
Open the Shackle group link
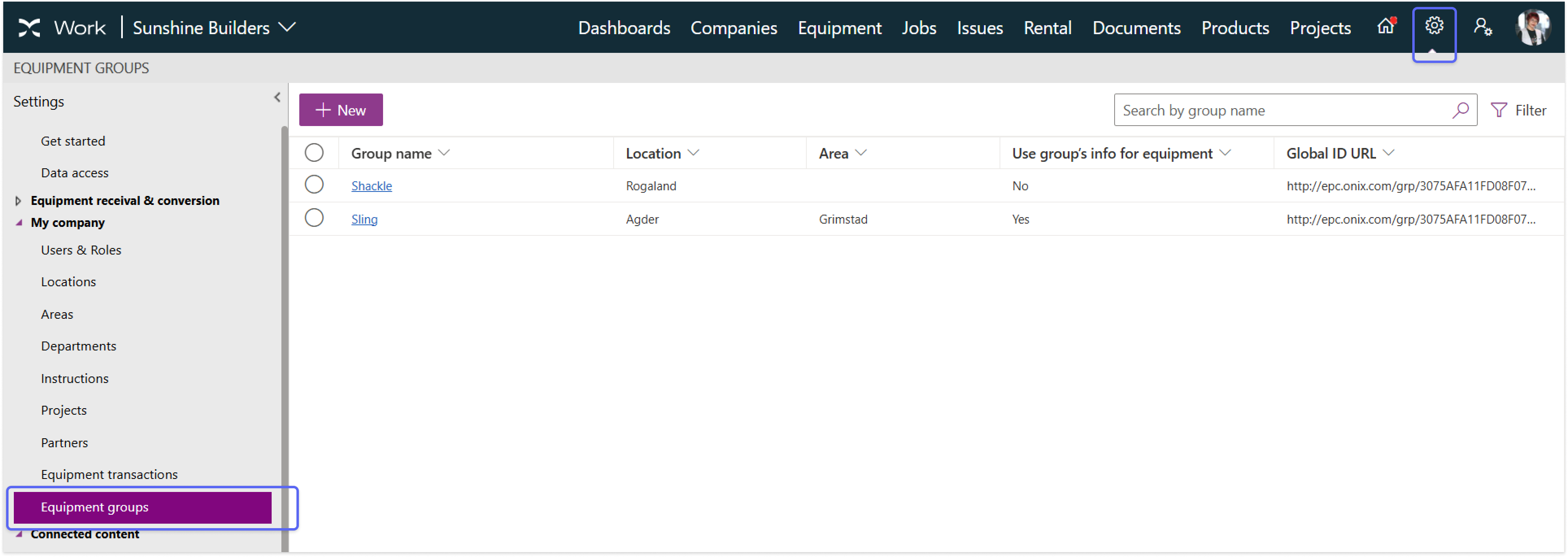click(x=371, y=186)
